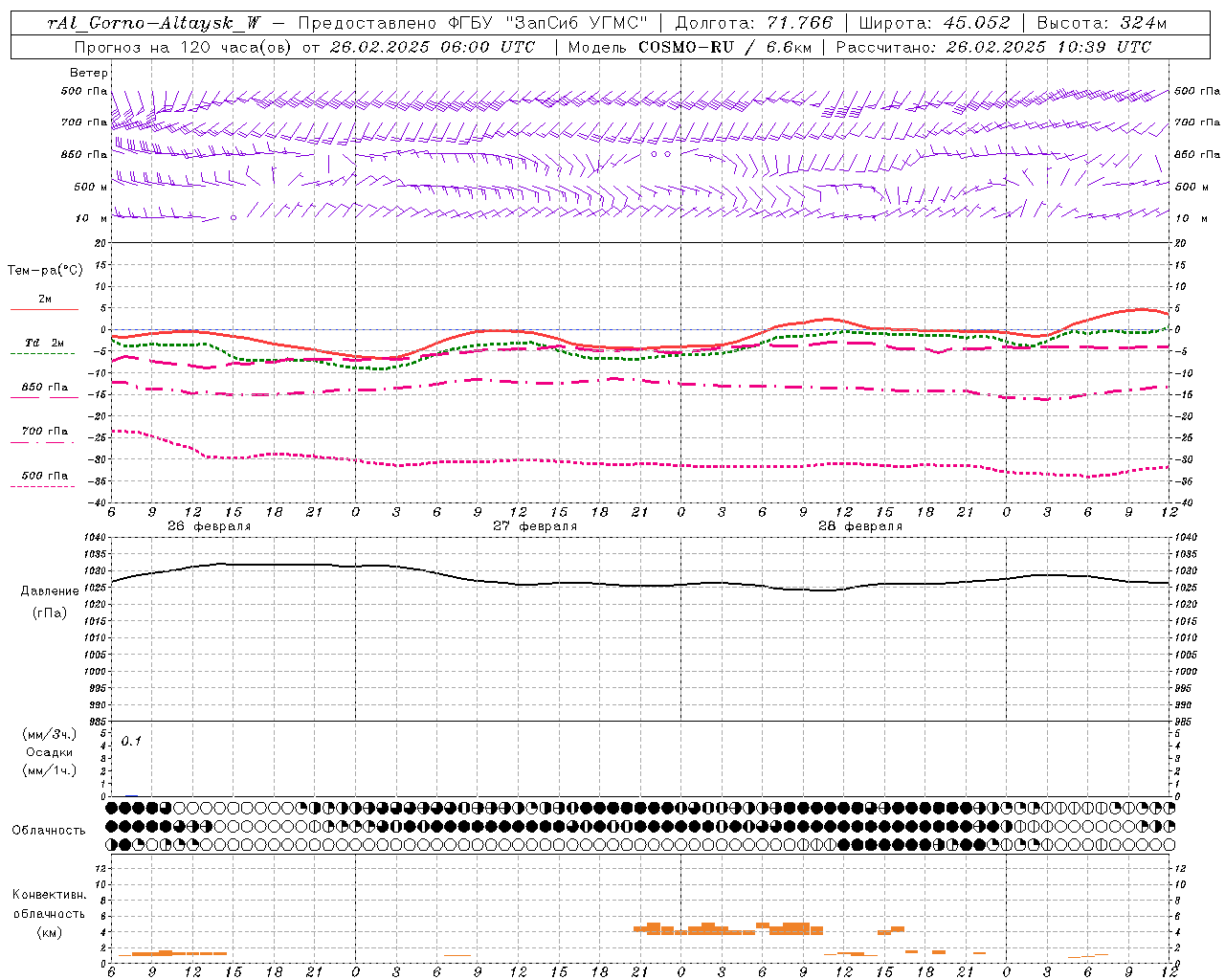Click the Прогноз на 120 часа(ов) text
This screenshot has height=980, width=1225.
pyautogui.click(x=185, y=47)
